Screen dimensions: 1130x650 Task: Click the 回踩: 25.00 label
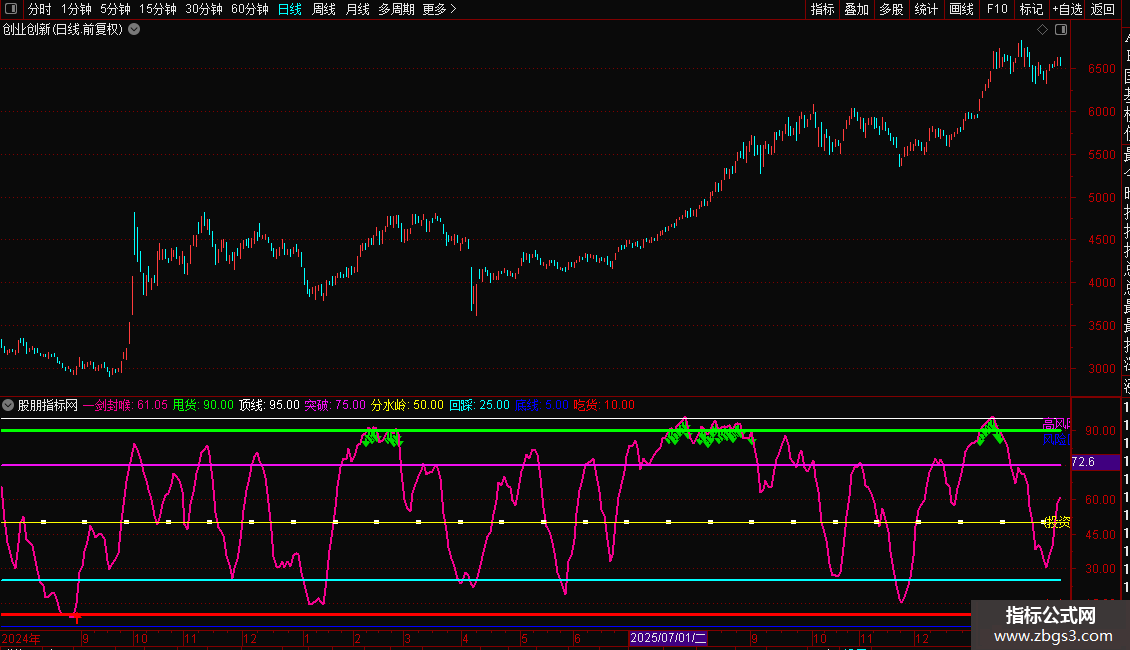tap(479, 405)
